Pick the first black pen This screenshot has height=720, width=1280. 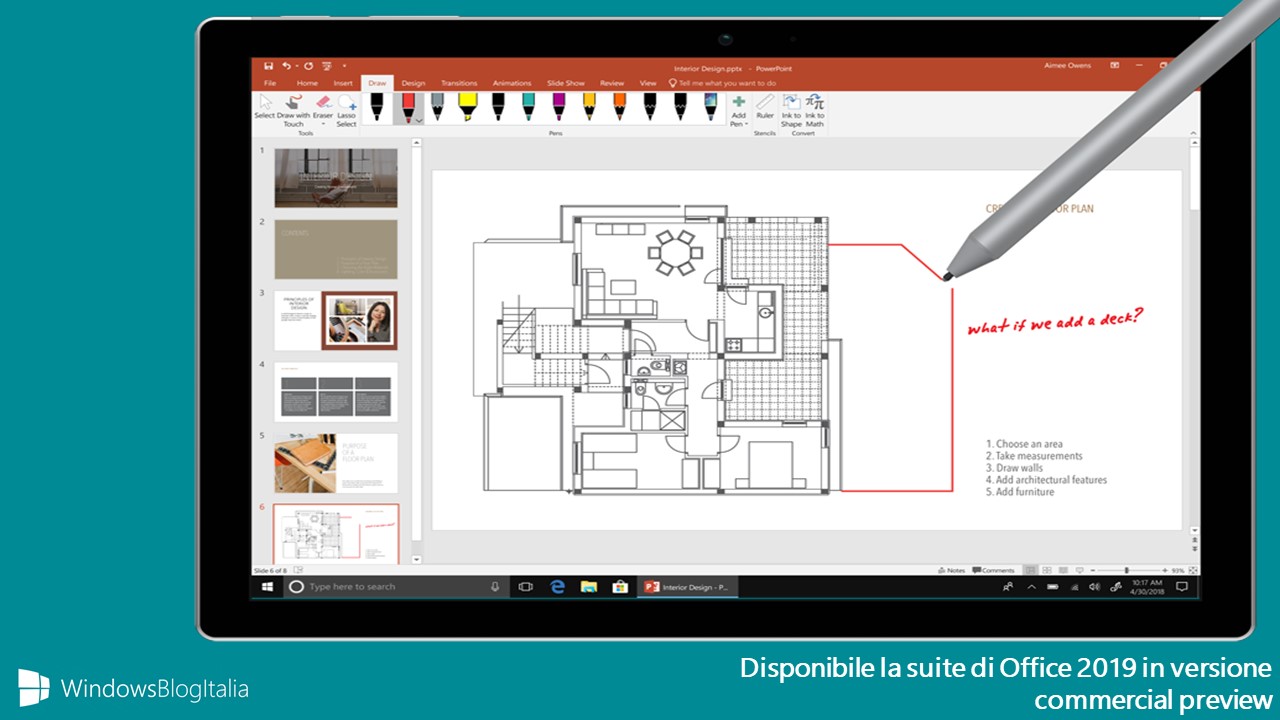tap(377, 107)
